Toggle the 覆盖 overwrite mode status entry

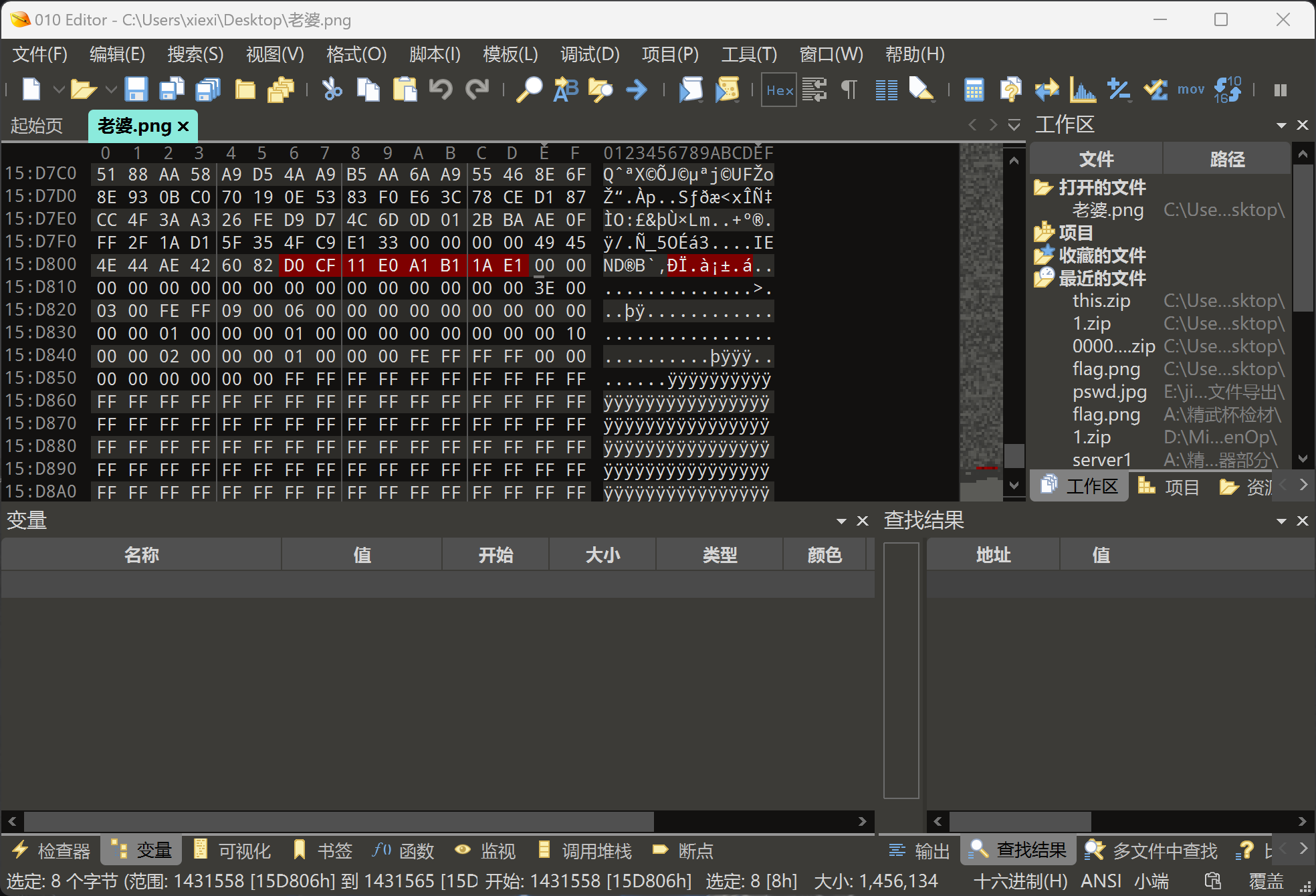click(1266, 881)
